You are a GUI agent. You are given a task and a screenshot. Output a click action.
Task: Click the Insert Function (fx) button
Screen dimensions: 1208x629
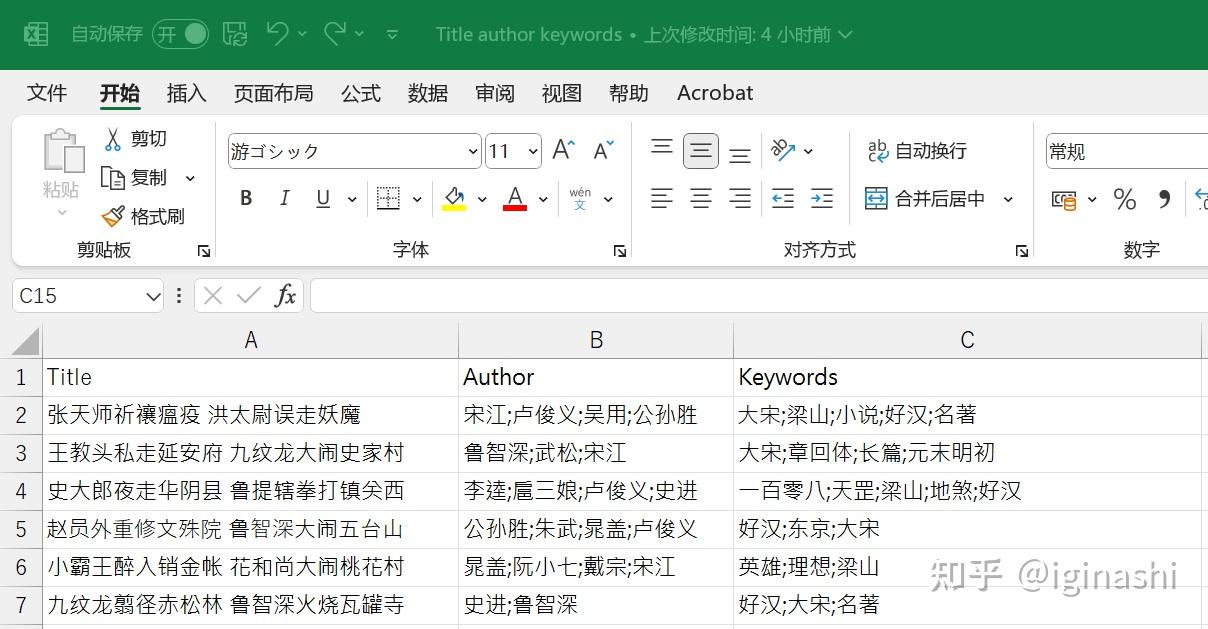(285, 295)
